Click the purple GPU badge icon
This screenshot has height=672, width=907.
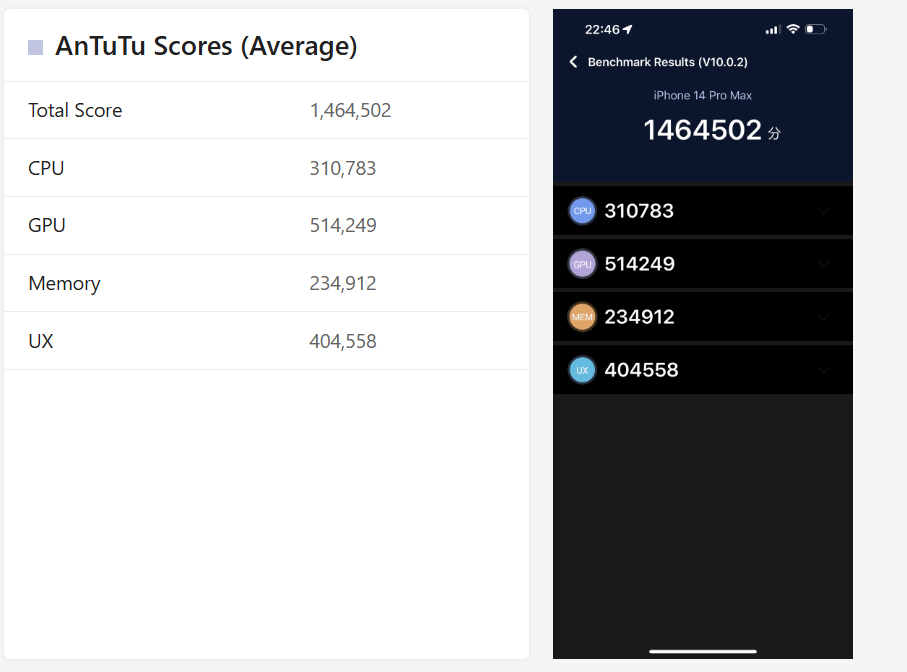click(582, 264)
